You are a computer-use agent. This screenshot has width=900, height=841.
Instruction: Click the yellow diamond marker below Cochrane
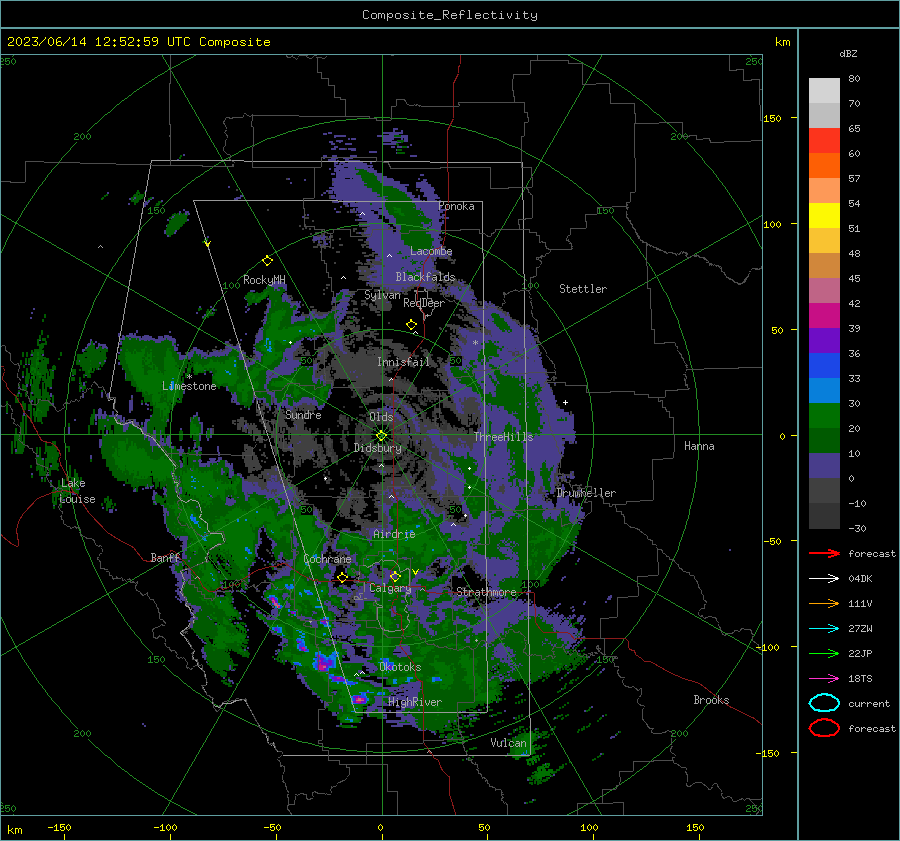(x=342, y=578)
